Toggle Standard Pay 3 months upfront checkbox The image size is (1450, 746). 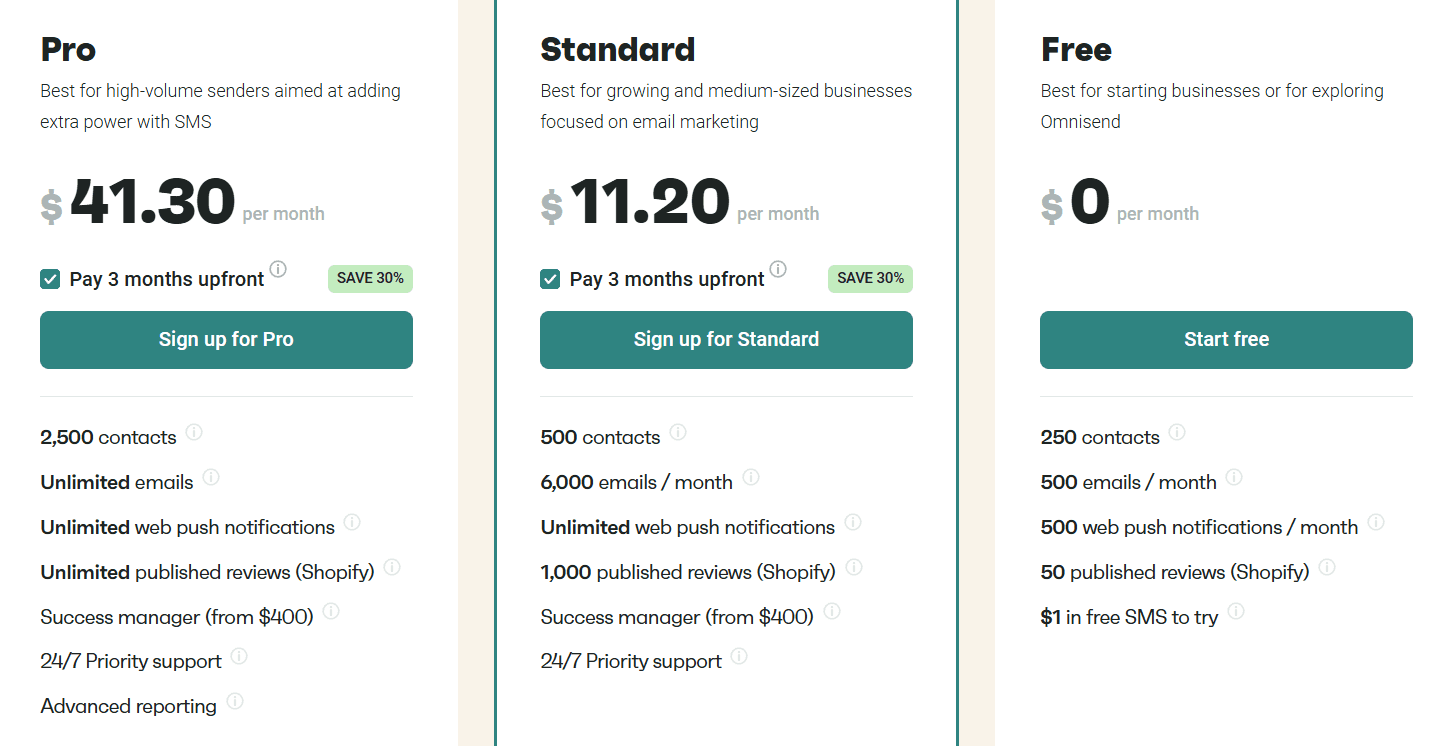point(550,279)
